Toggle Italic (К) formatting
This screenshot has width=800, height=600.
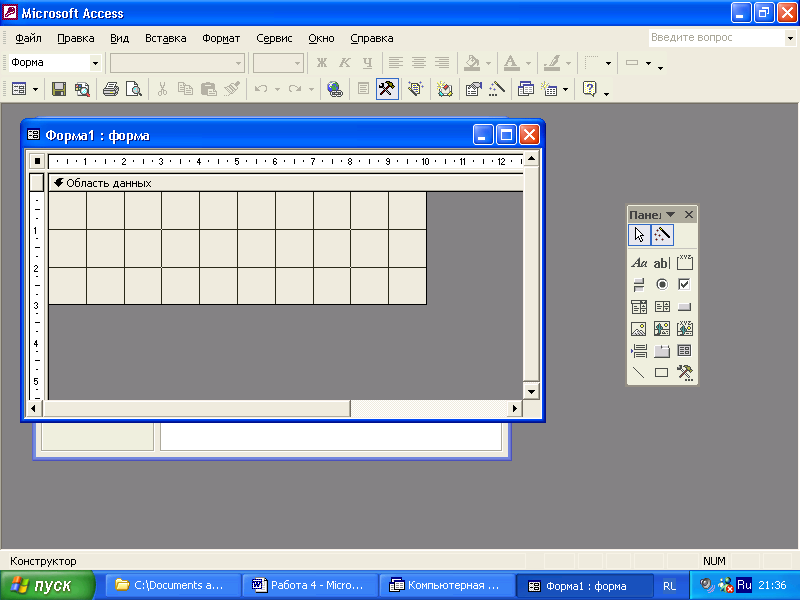[345, 63]
